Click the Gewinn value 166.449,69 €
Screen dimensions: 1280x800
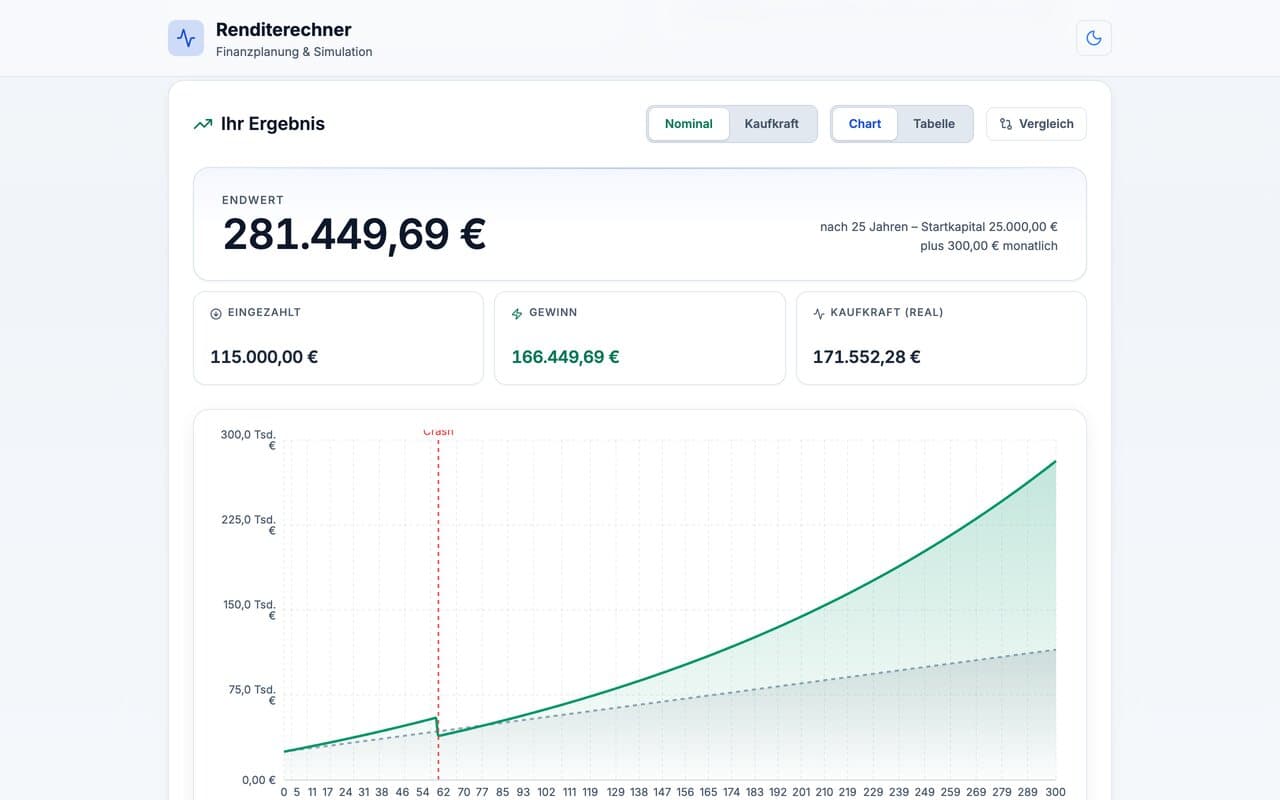tap(565, 356)
